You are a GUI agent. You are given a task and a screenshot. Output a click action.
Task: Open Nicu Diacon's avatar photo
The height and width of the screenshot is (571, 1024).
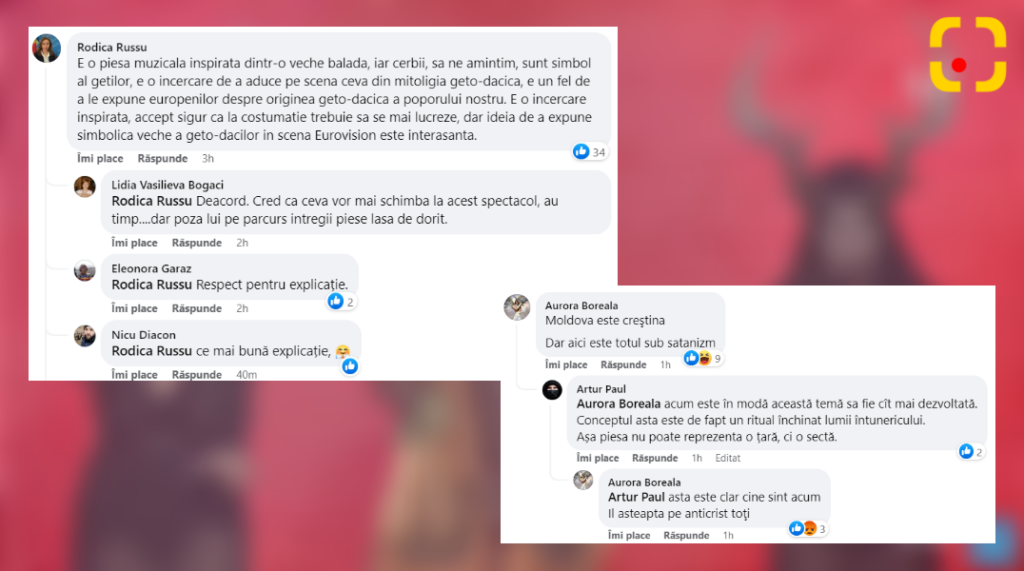[85, 336]
